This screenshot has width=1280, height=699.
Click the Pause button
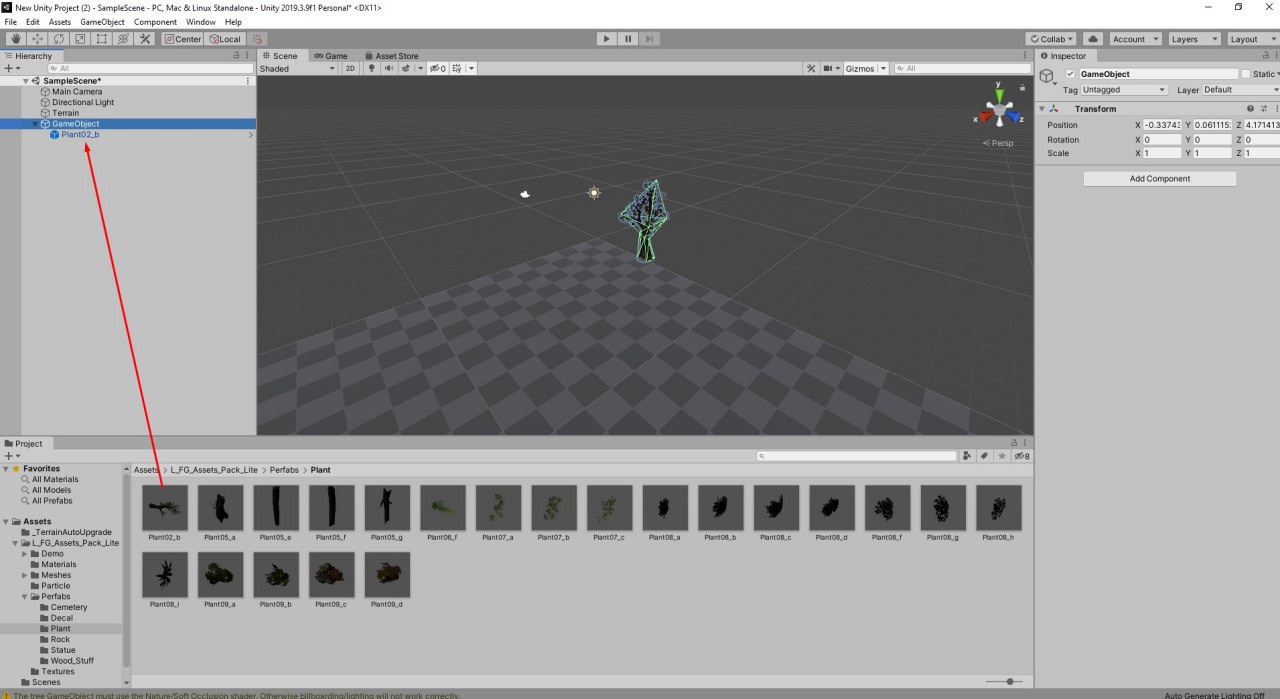point(628,39)
